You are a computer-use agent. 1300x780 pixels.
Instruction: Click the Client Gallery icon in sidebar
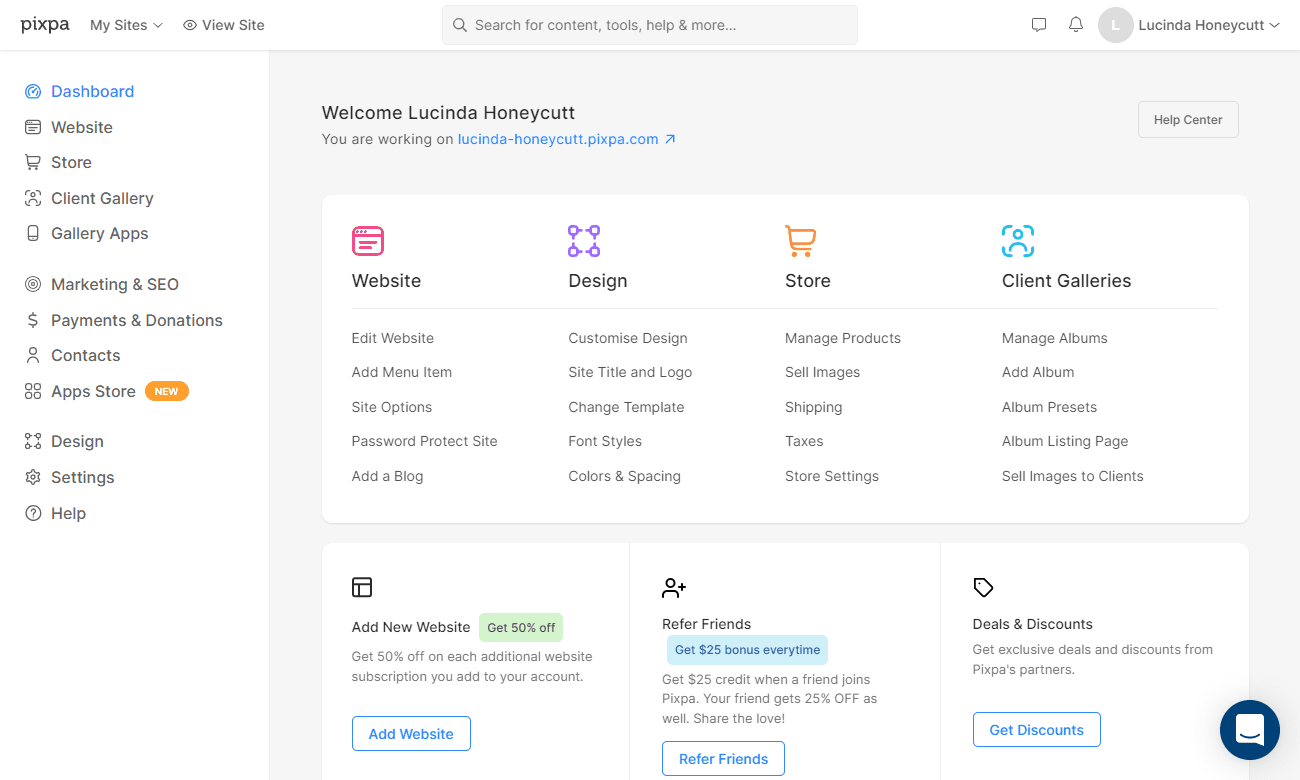coord(33,198)
